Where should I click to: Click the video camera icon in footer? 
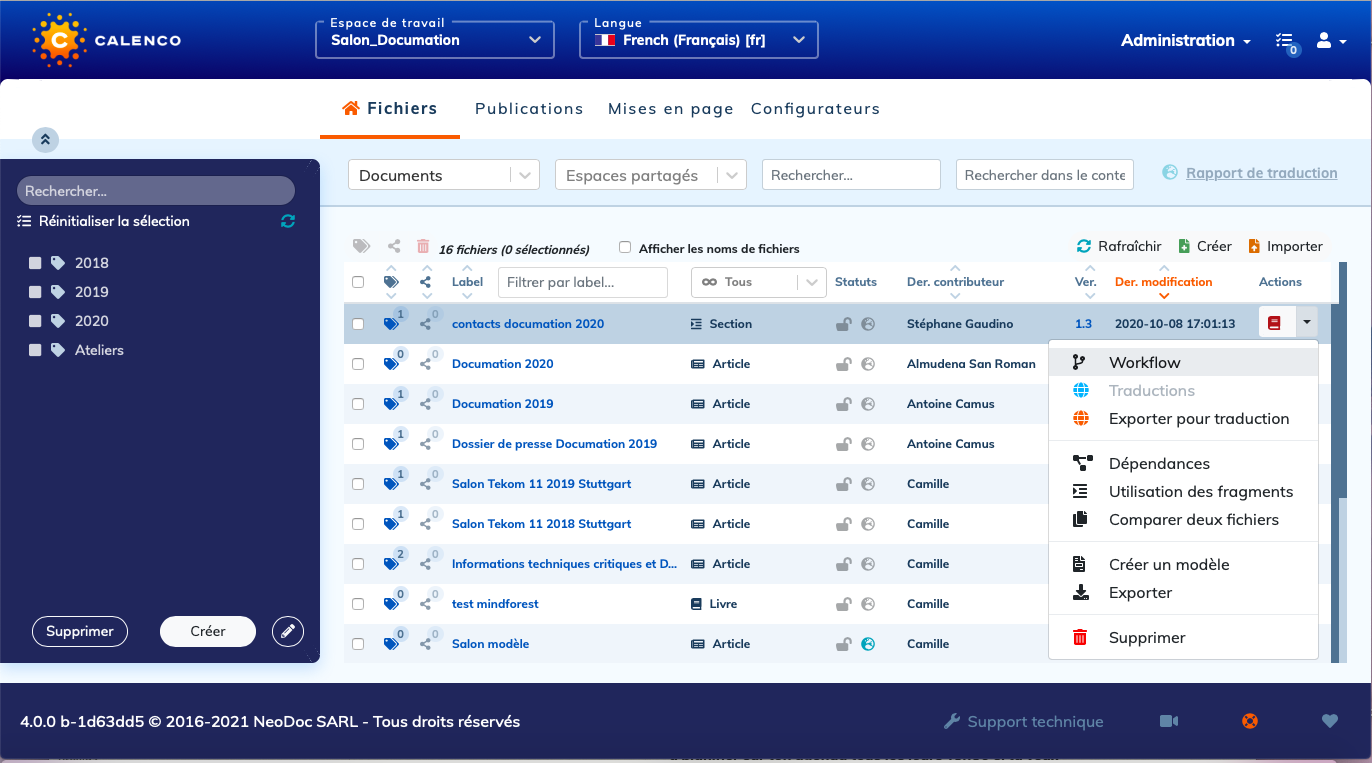(x=1169, y=721)
